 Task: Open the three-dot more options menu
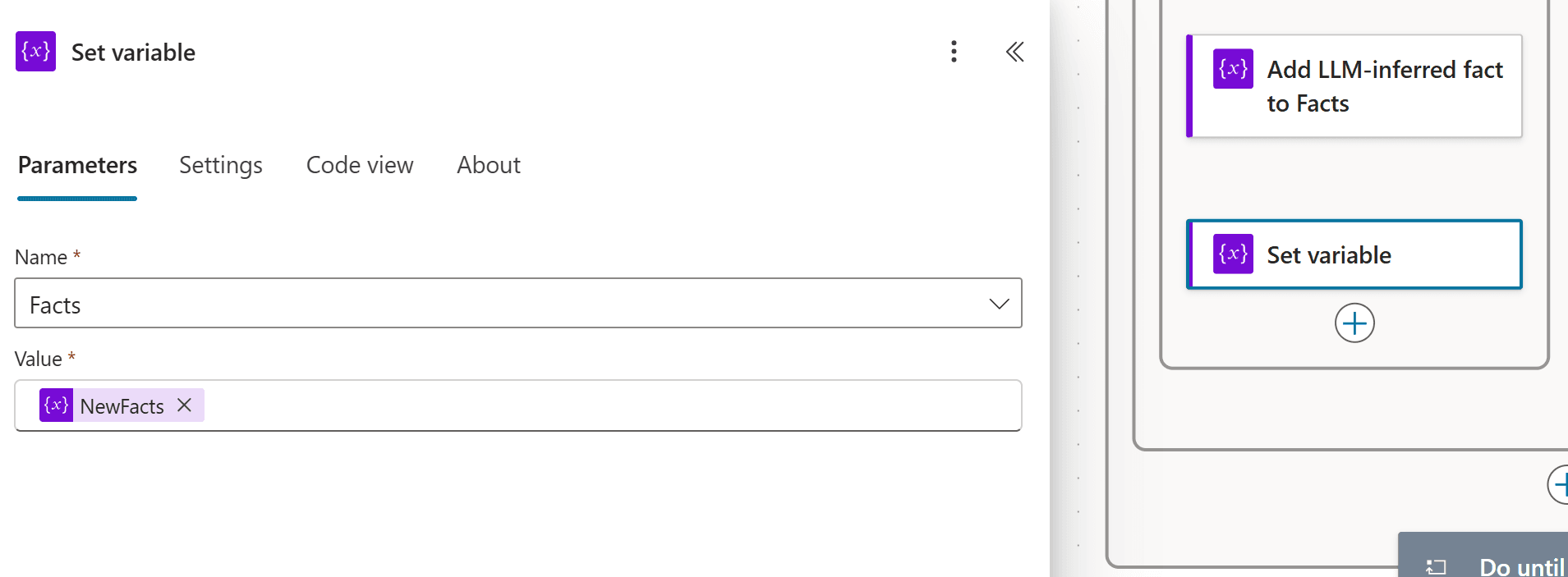pos(954,52)
